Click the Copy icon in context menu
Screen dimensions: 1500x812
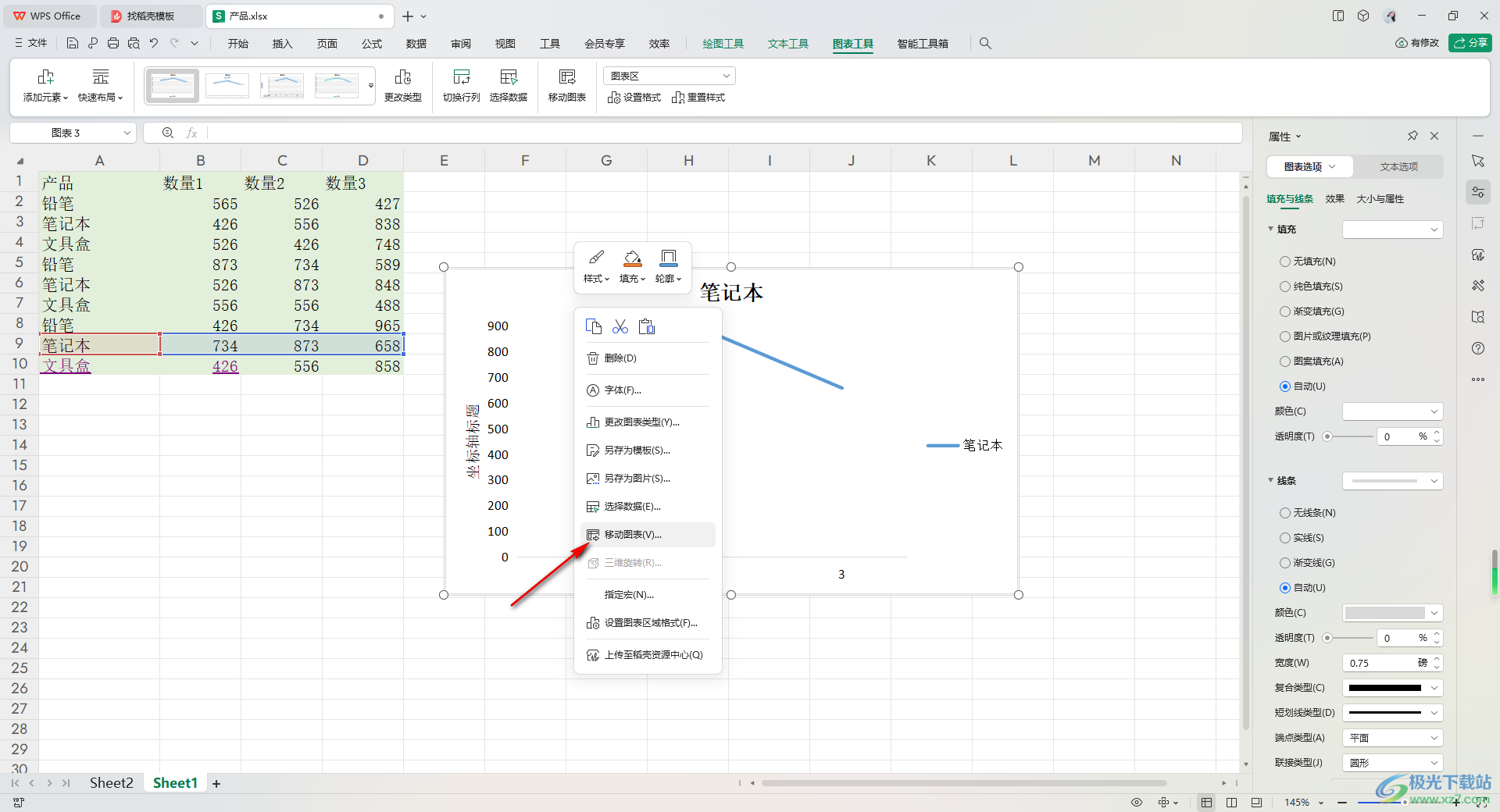click(594, 326)
